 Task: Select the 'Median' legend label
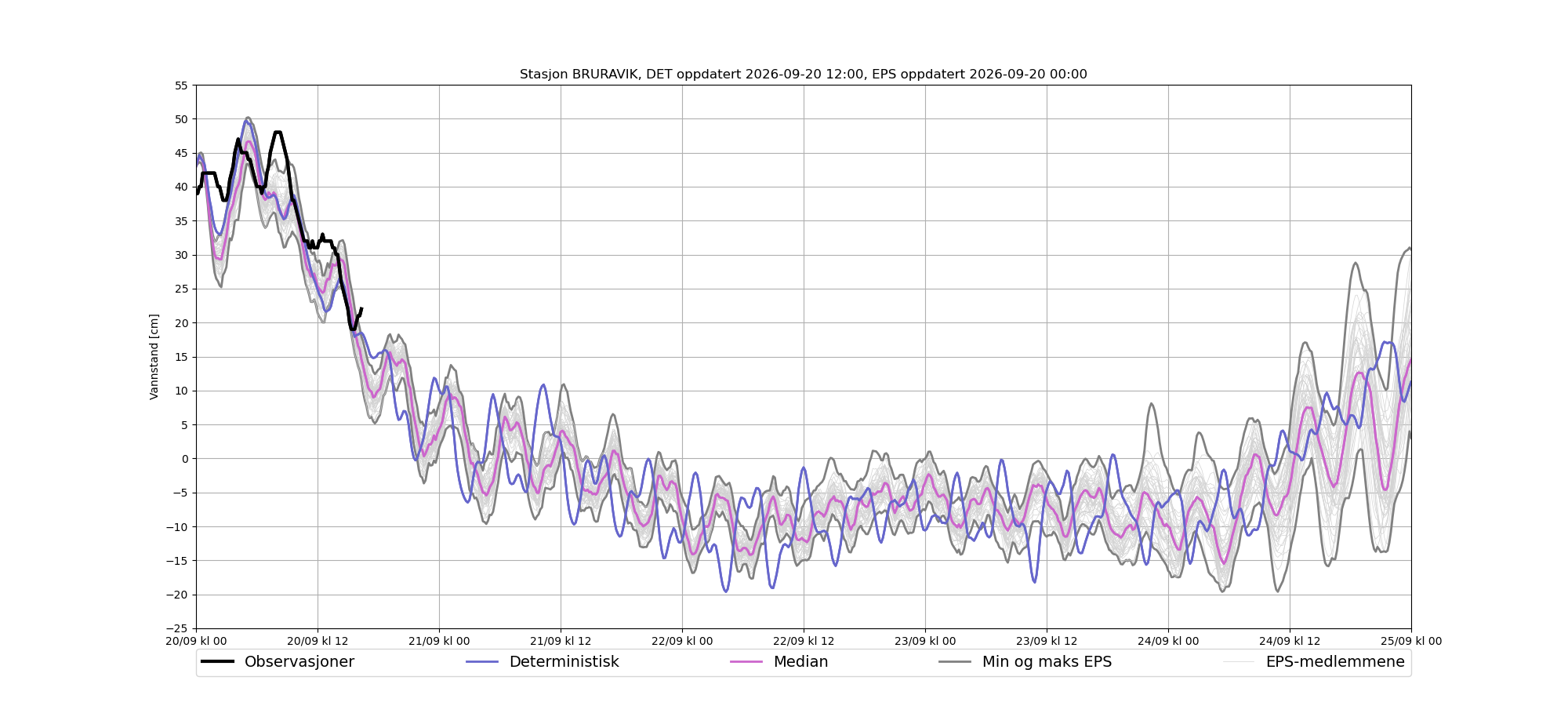801,662
